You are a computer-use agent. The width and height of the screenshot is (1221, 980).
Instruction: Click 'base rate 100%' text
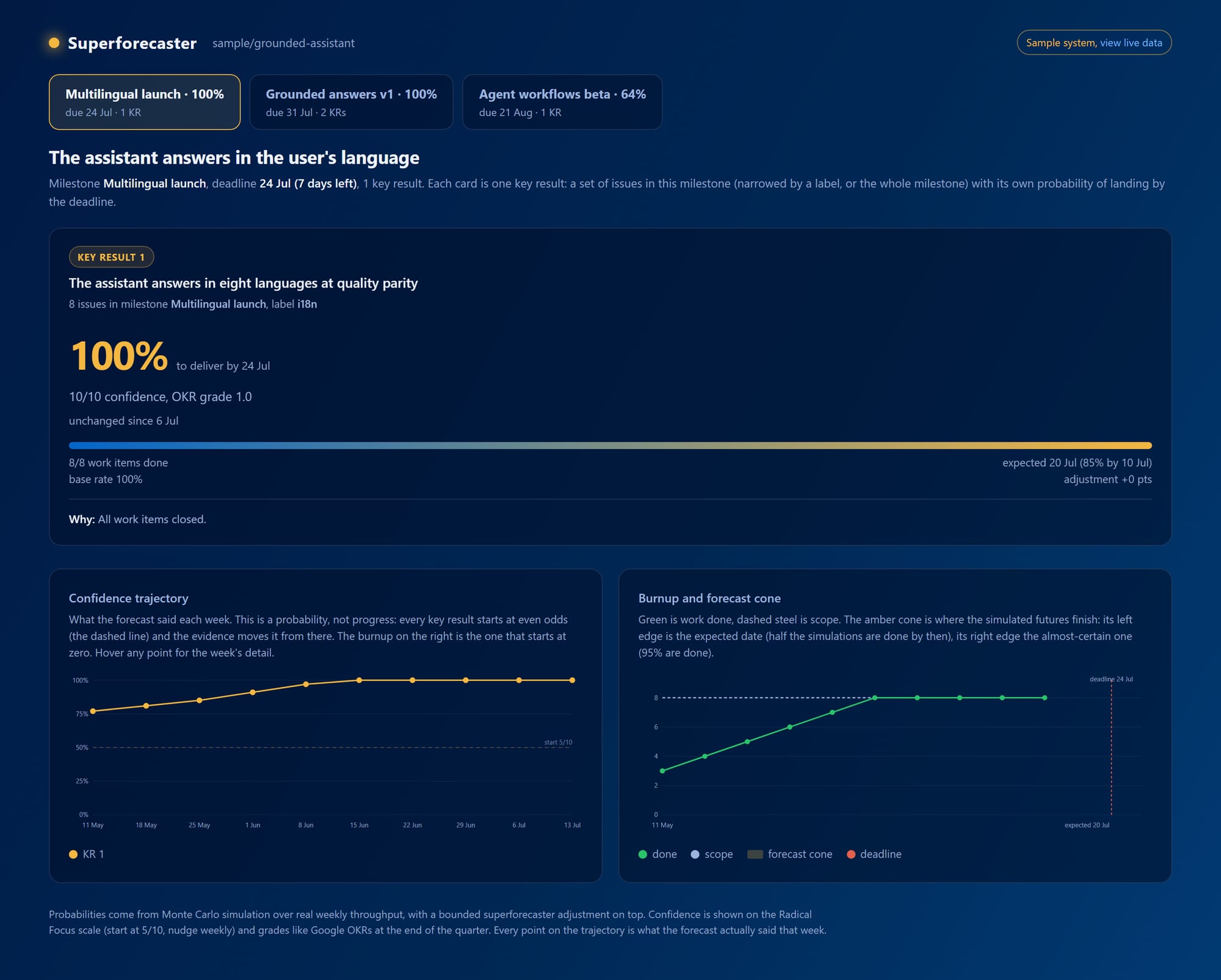point(106,479)
